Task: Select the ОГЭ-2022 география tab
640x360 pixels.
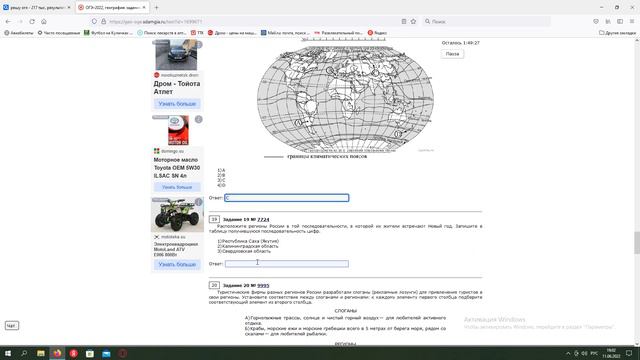Action: (x=111, y=7)
